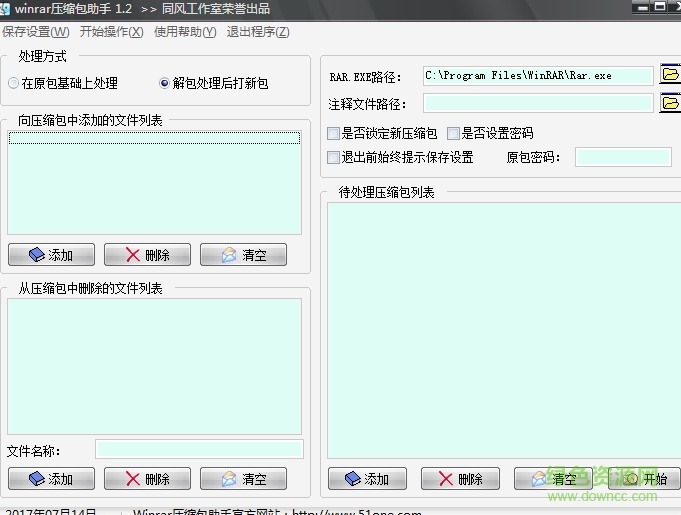The height and width of the screenshot is (515, 681).
Task: Click 删除 button under 从压缩包中删除的文件列表
Action: click(147, 479)
